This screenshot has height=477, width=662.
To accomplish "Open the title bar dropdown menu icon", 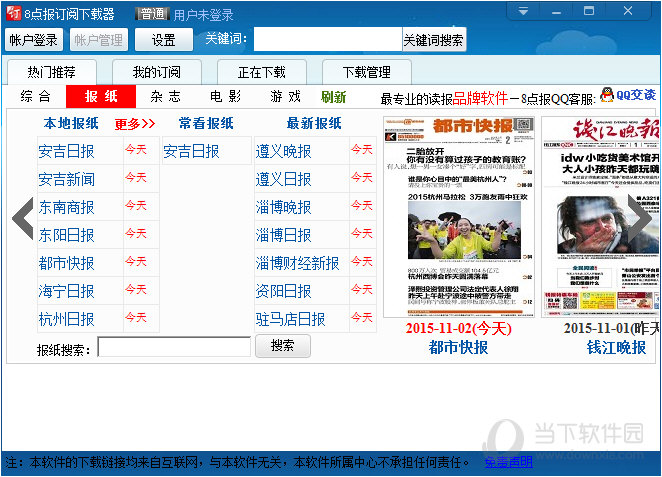I will (523, 12).
